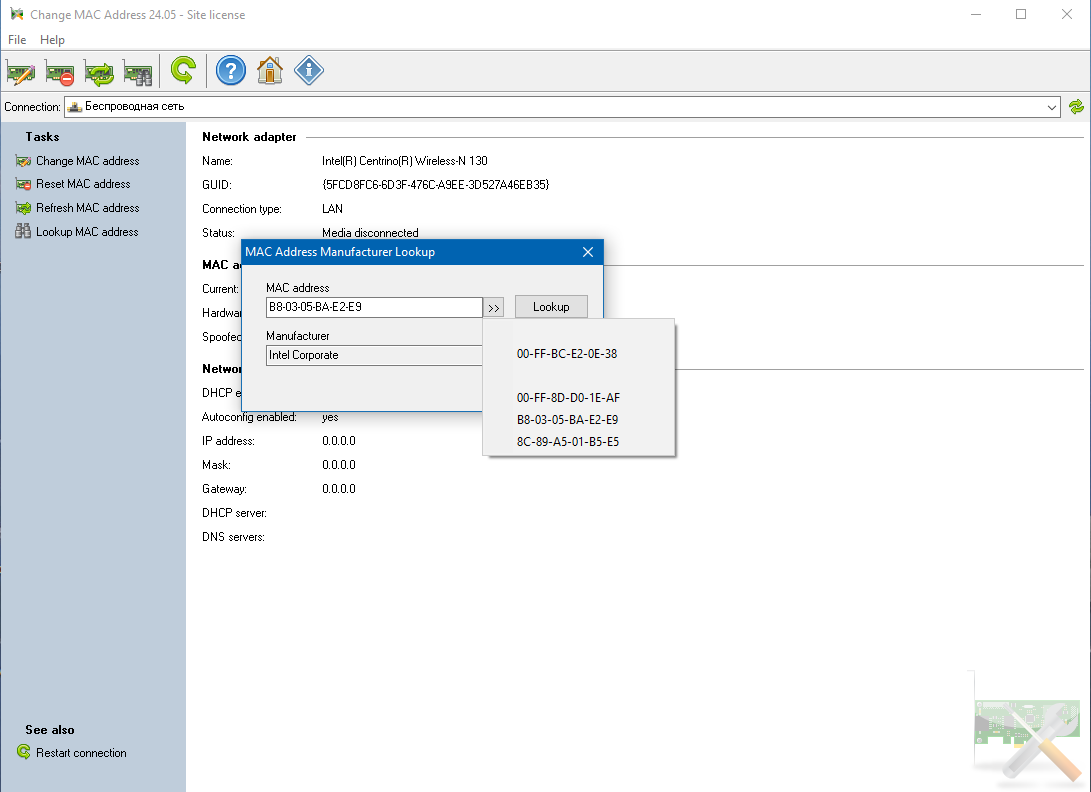Viewport: 1091px width, 792px height.
Task: Expand the Connection dropdown list
Action: coord(1051,107)
